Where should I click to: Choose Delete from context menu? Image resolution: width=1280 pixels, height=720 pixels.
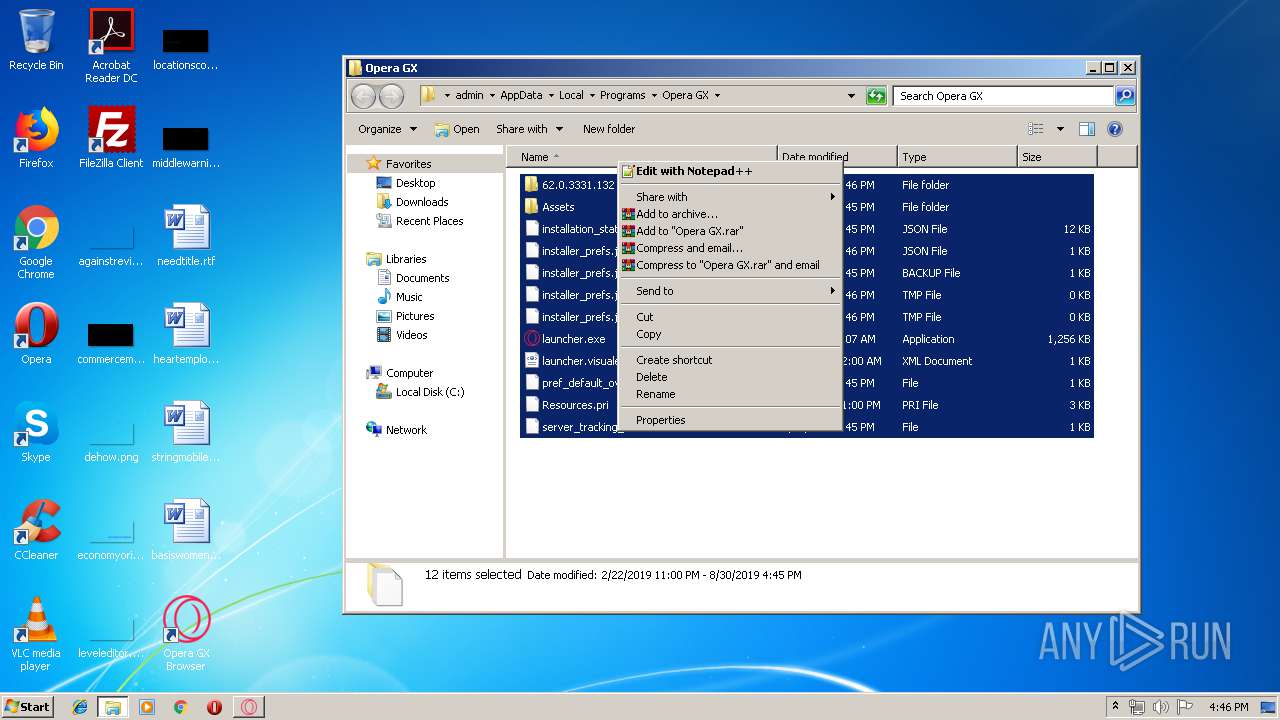728,377
